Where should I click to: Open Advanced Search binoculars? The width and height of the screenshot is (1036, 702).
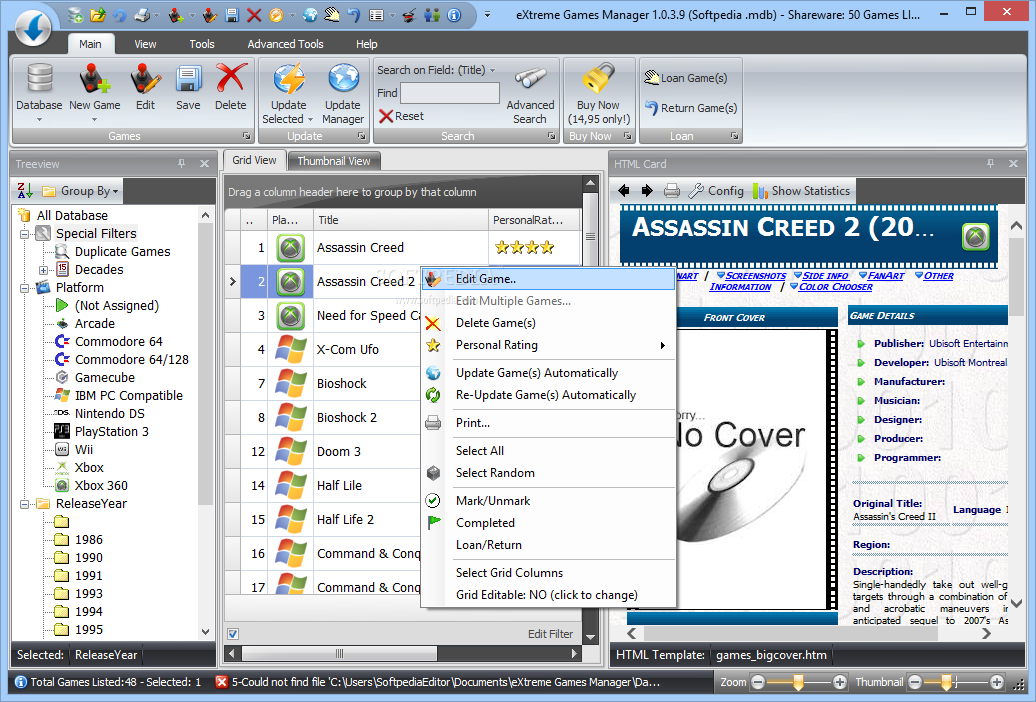tap(530, 95)
